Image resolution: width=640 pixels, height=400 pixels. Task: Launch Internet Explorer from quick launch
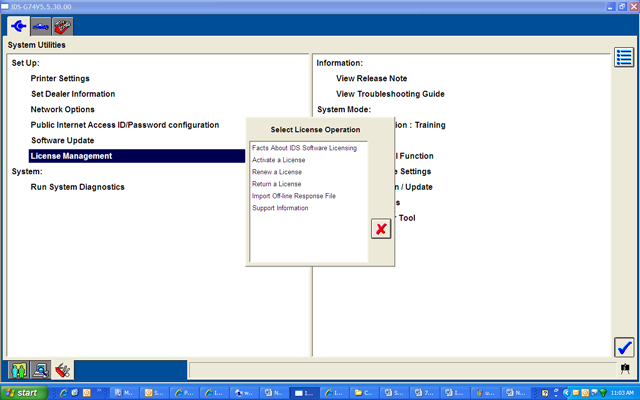click(x=63, y=393)
